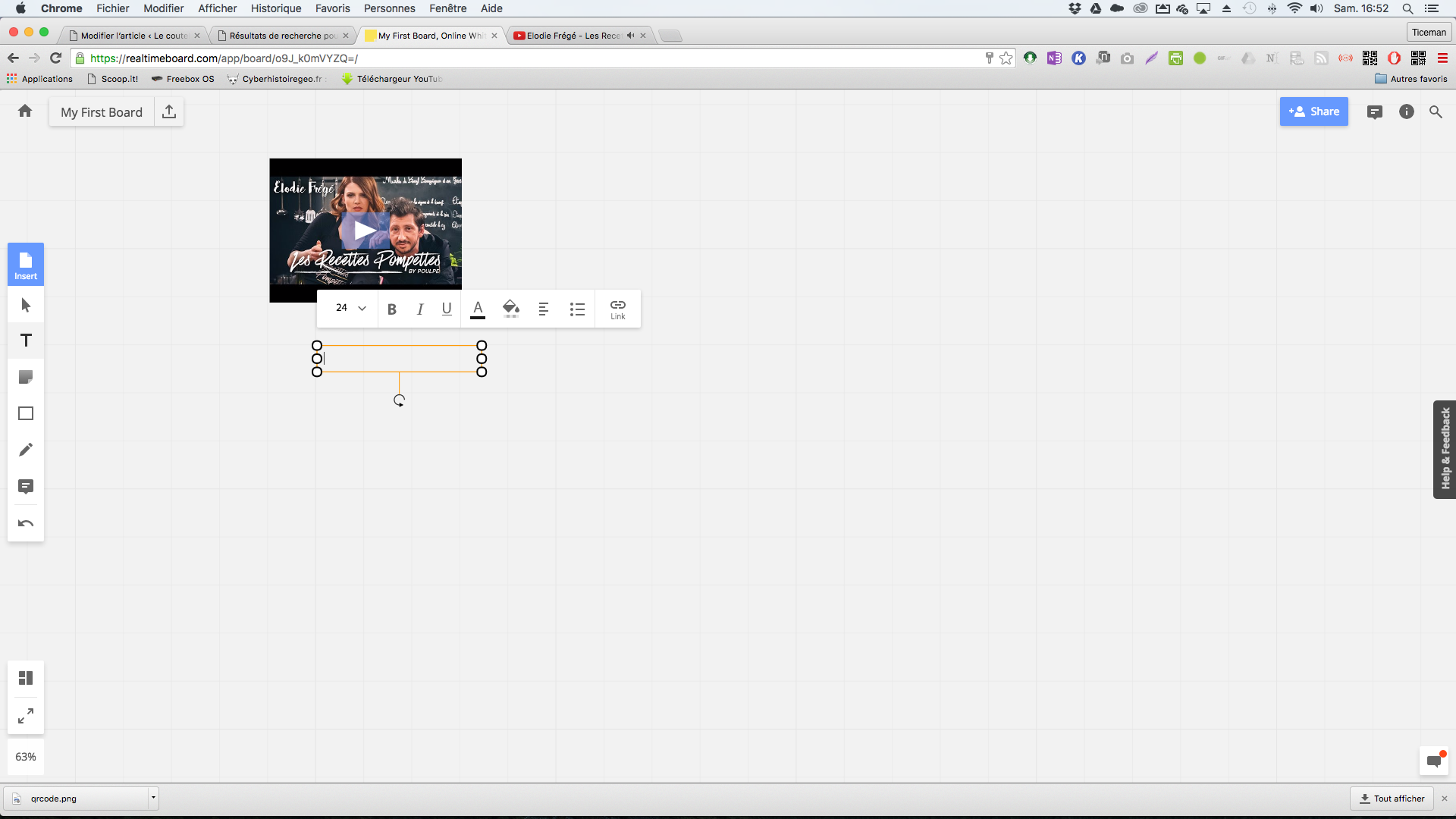Viewport: 1456px width, 819px height.
Task: Select the comment tool in left toolbar
Action: tap(26, 486)
